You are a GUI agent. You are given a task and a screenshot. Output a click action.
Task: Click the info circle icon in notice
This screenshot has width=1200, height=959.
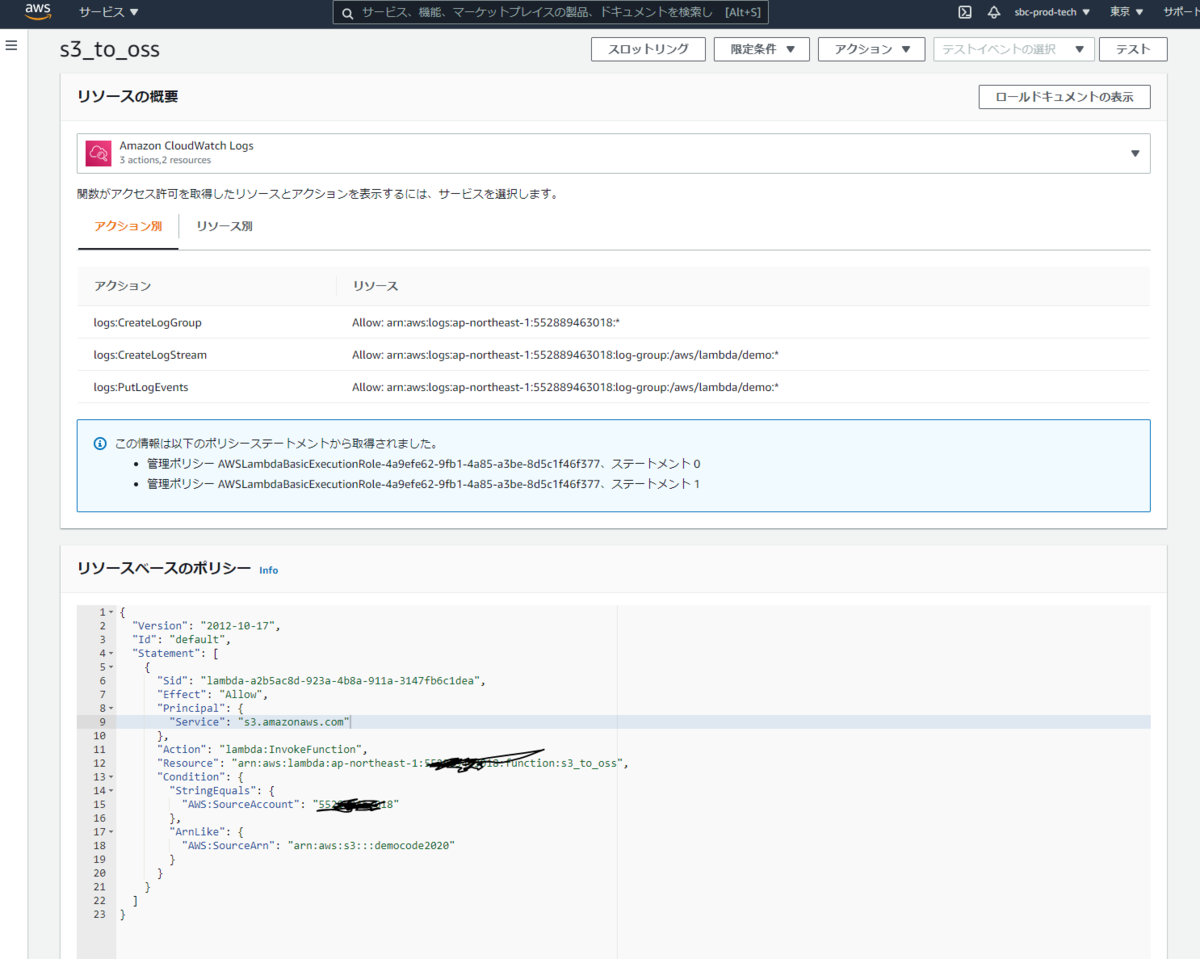click(100, 443)
